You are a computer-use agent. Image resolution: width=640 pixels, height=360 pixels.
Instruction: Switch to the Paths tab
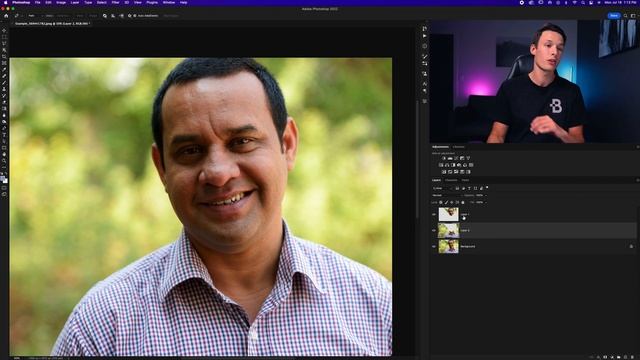pos(465,180)
